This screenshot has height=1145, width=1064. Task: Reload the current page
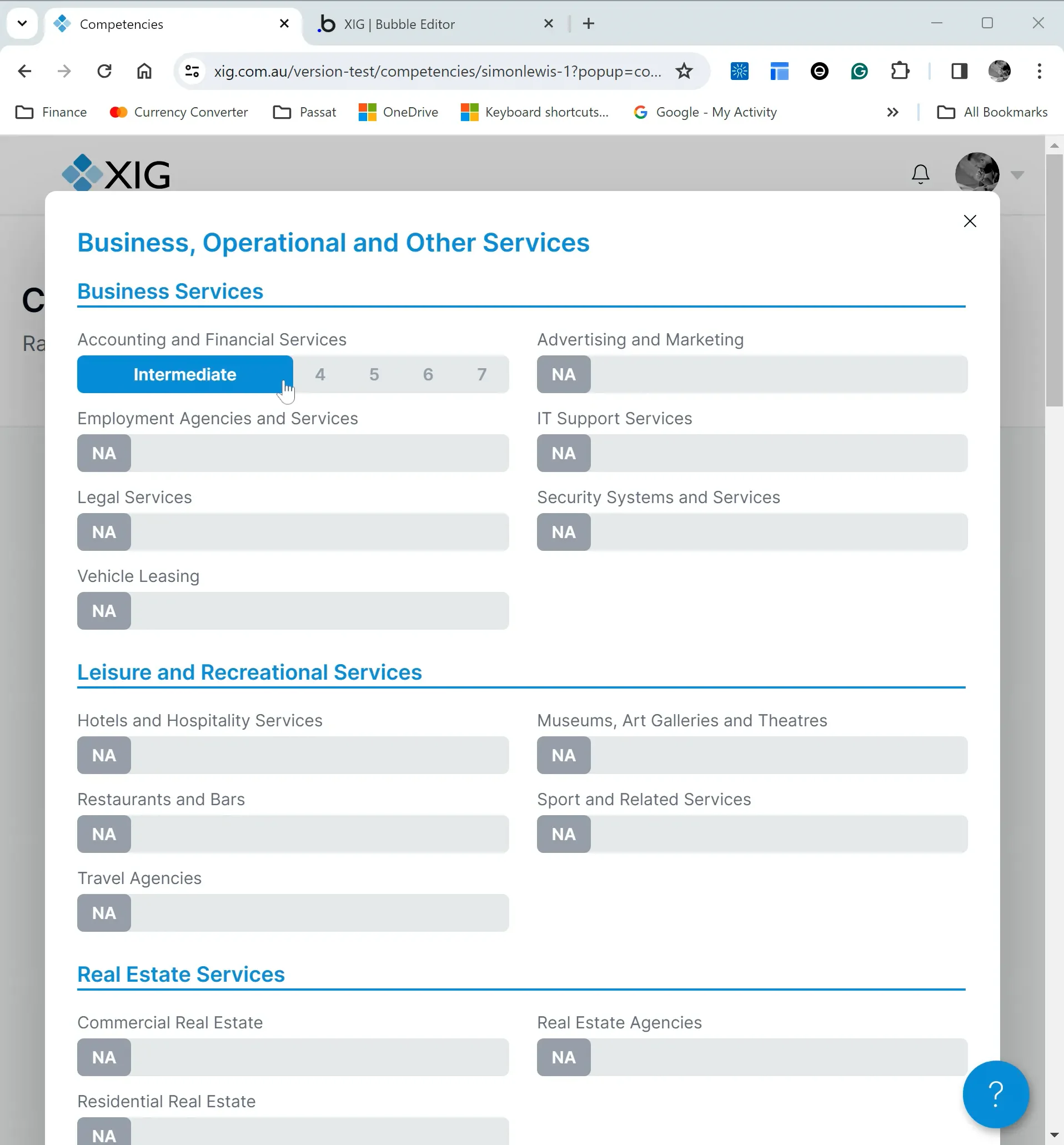pos(104,71)
